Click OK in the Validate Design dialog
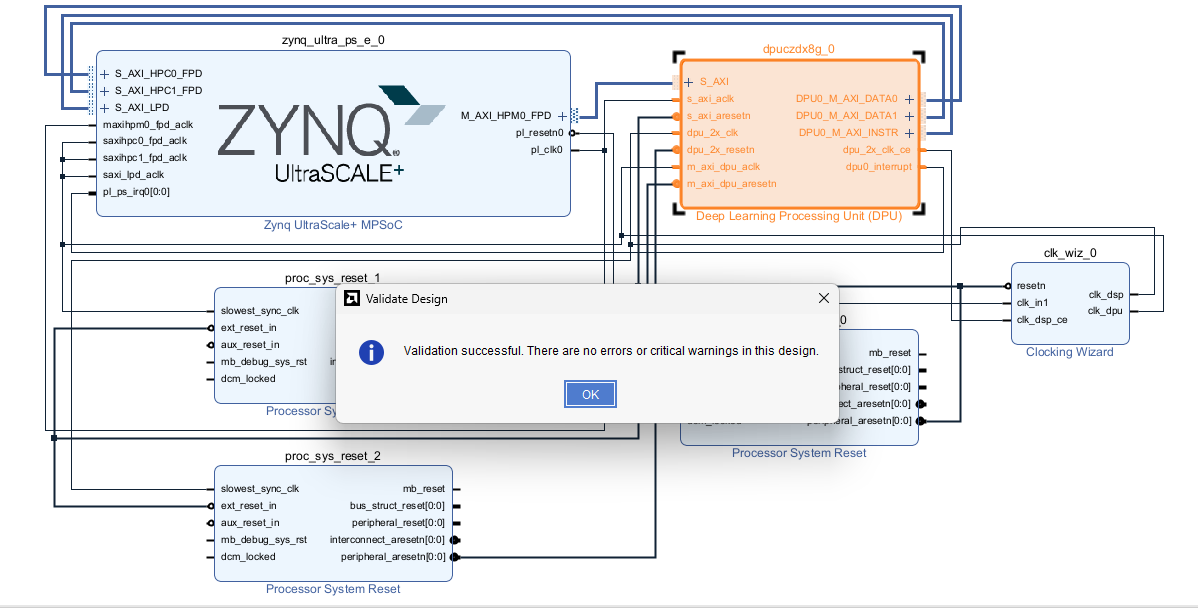The image size is (1198, 611). click(590, 394)
